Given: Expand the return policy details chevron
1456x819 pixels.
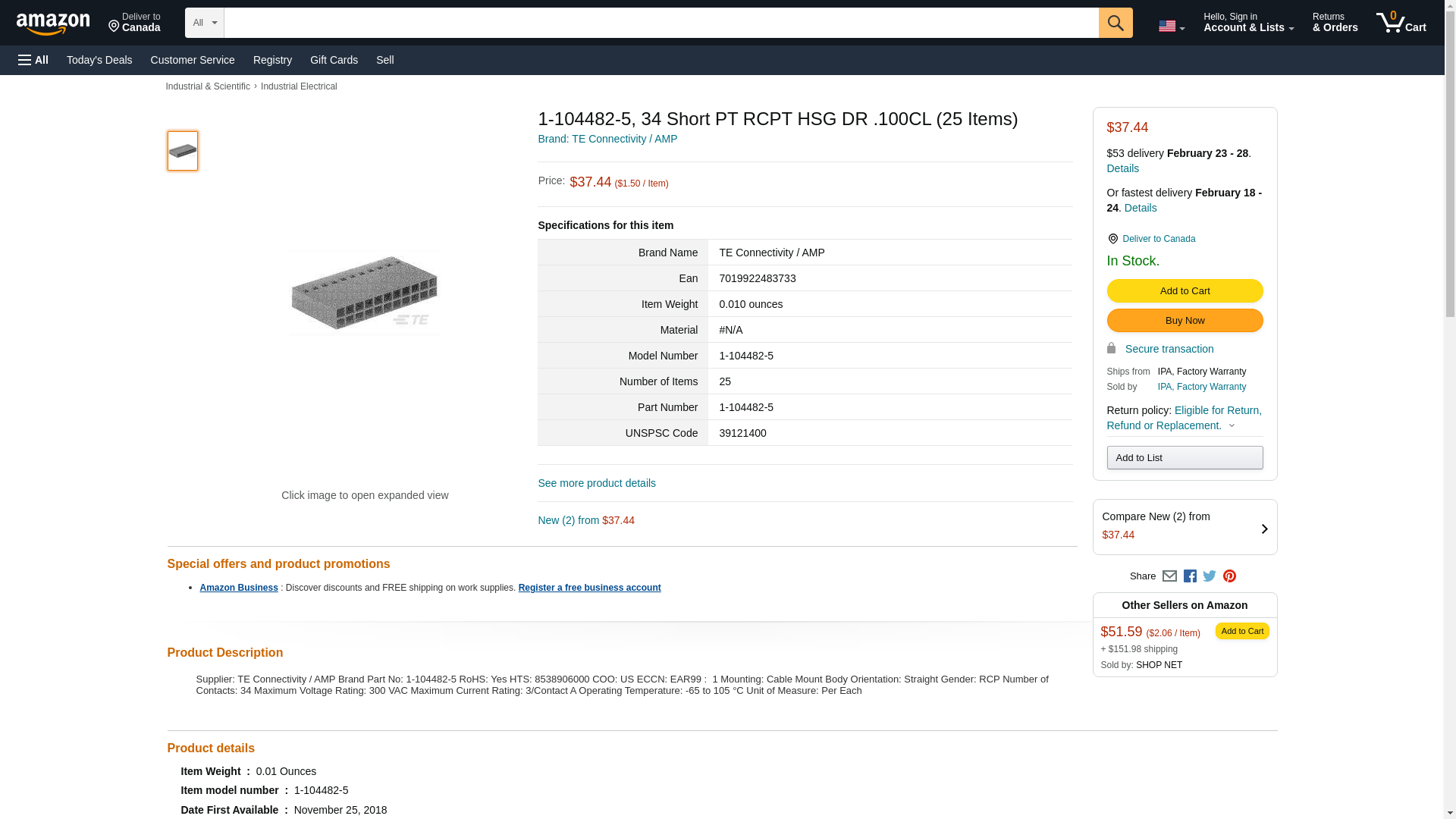Looking at the screenshot, I should pos(1232,425).
